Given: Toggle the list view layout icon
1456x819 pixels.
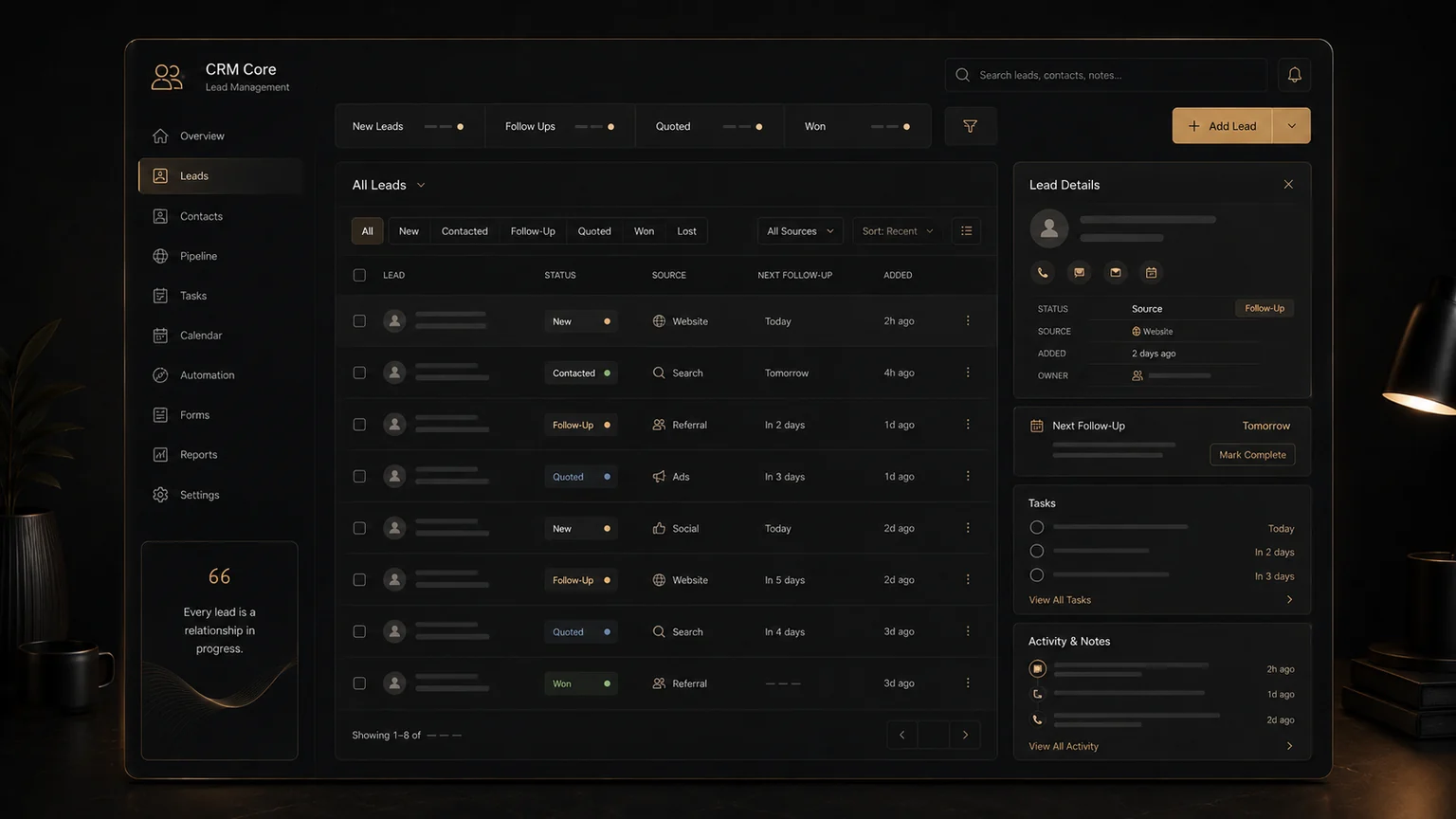Looking at the screenshot, I should coord(966,231).
